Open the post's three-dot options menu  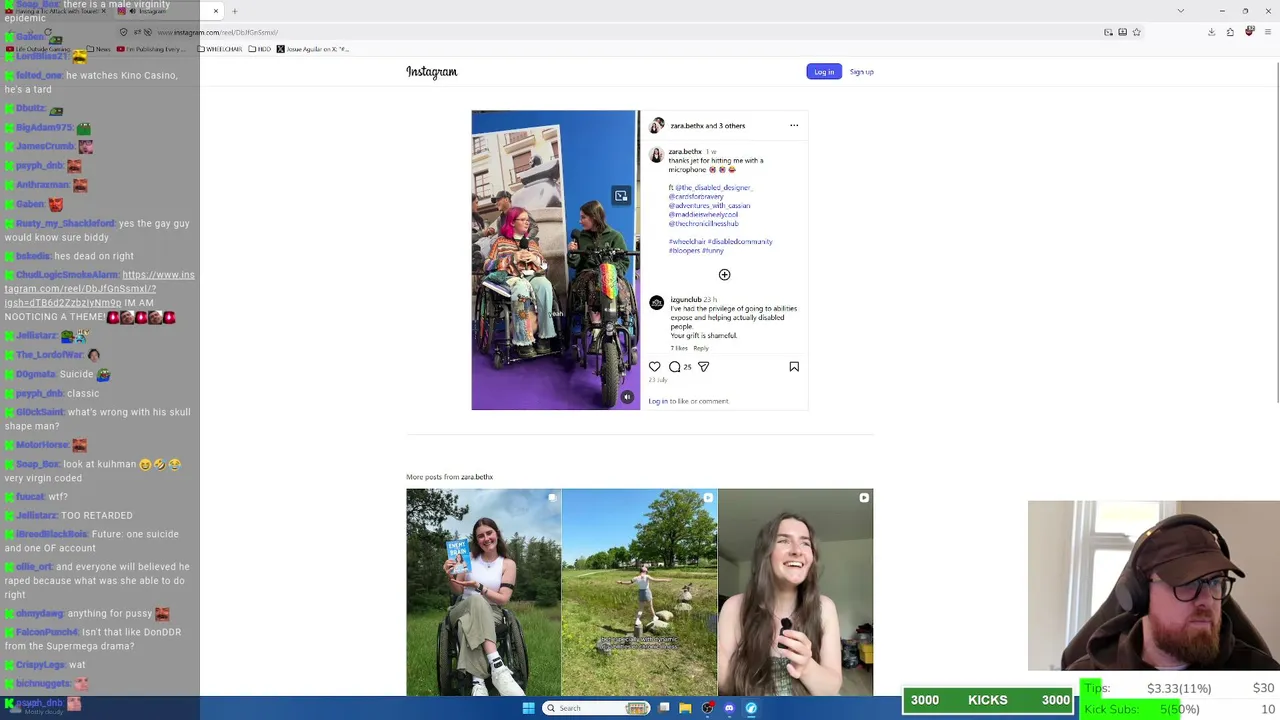[794, 126]
